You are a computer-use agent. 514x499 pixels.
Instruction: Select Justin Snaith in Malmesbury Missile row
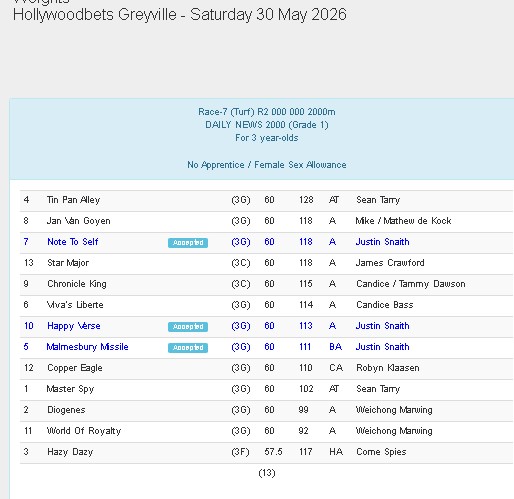(382, 347)
